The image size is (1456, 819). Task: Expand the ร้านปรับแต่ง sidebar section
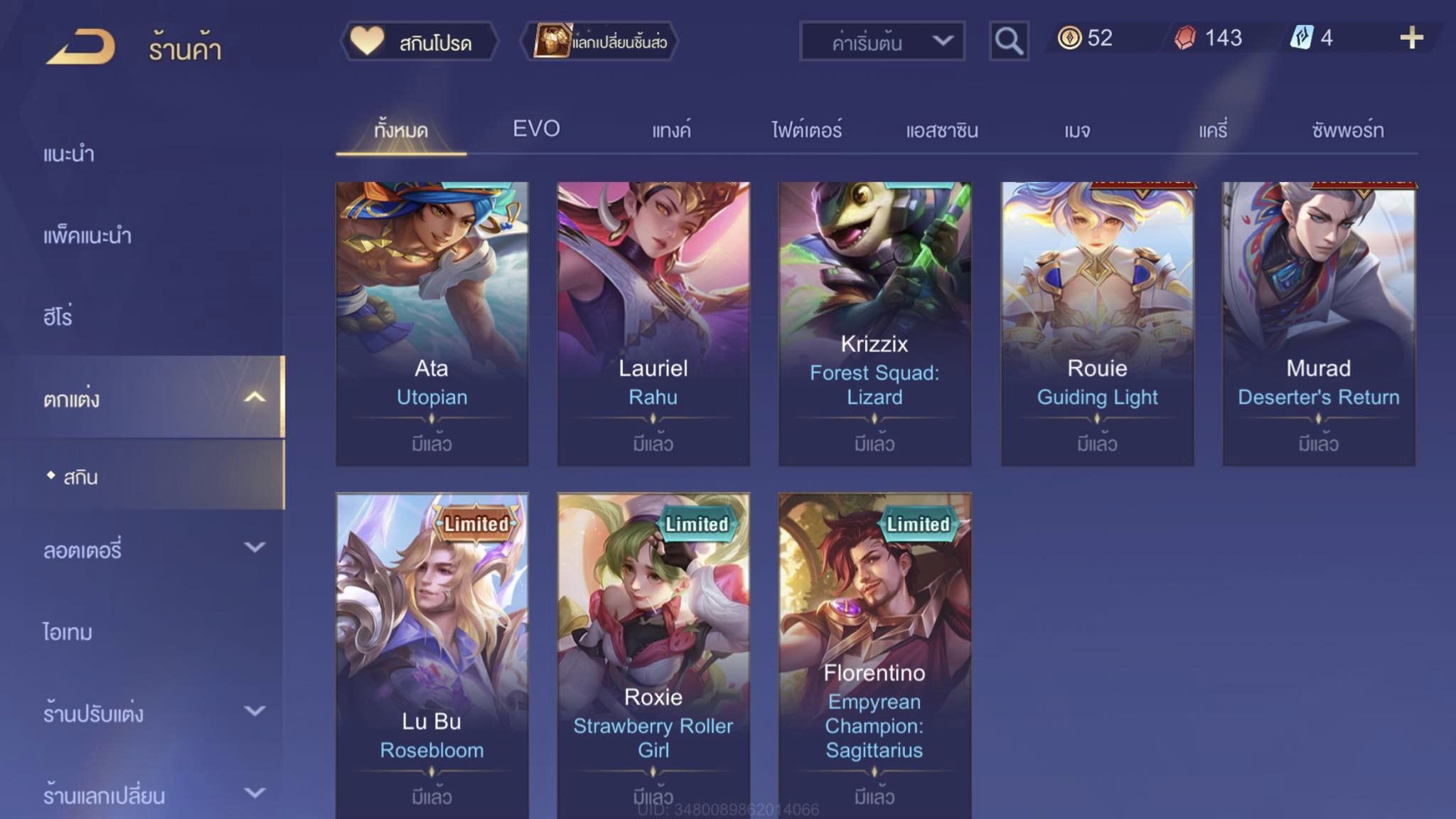pyautogui.click(x=255, y=711)
